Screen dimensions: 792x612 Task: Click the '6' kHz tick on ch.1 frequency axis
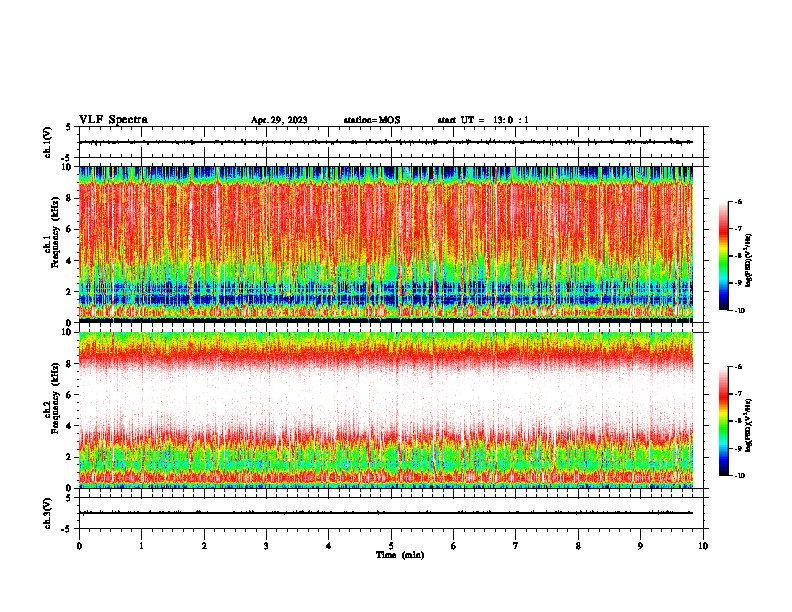point(71,229)
